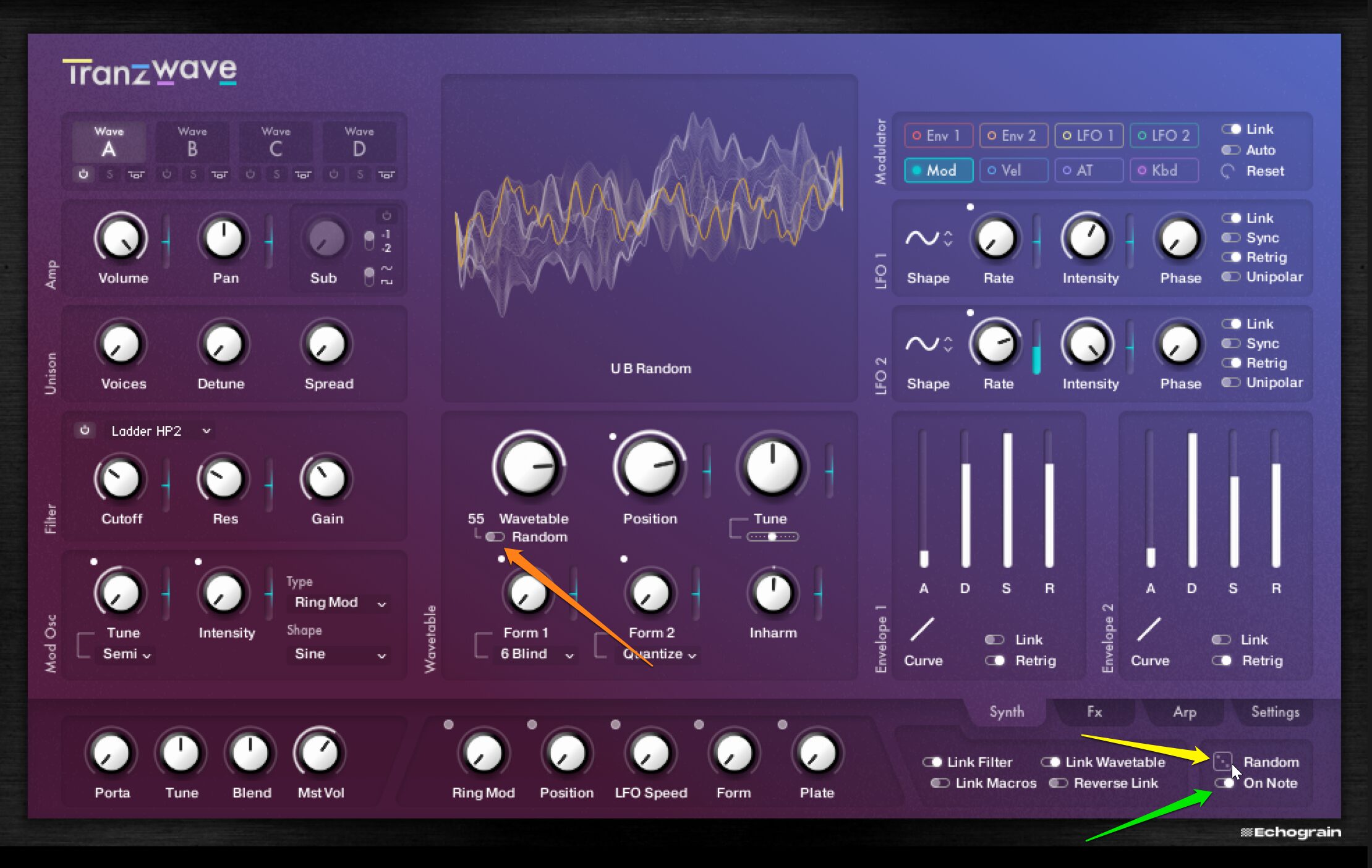
Task: Click Wave D's link icon right of S
Action: [386, 175]
